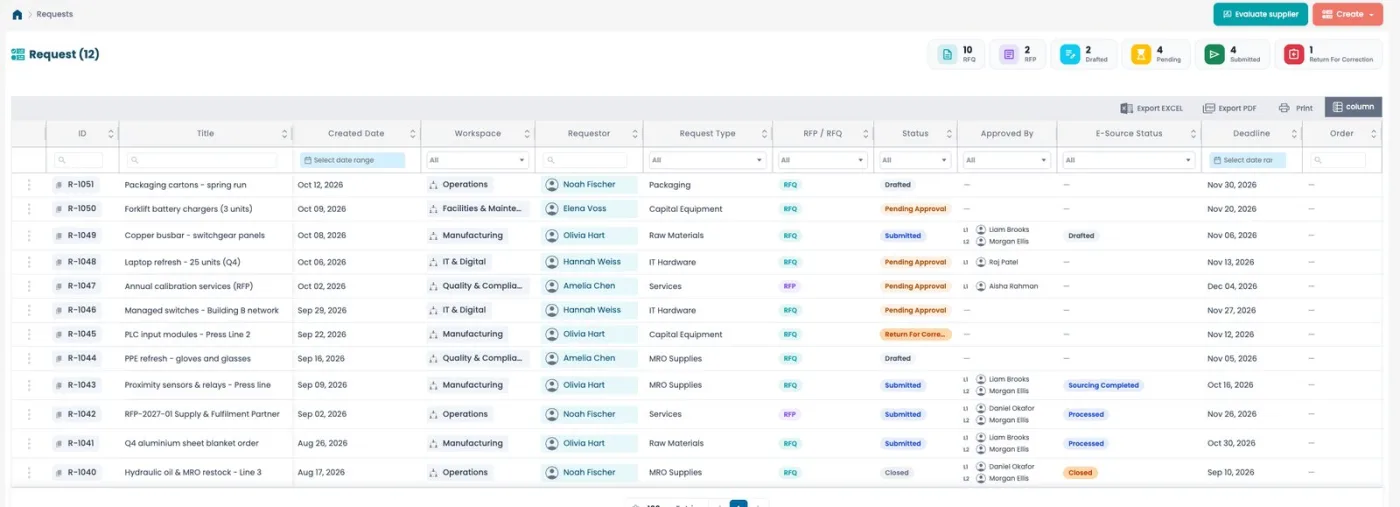Click the Evaluate supplier button
This screenshot has width=1400, height=507.
[x=1260, y=14]
